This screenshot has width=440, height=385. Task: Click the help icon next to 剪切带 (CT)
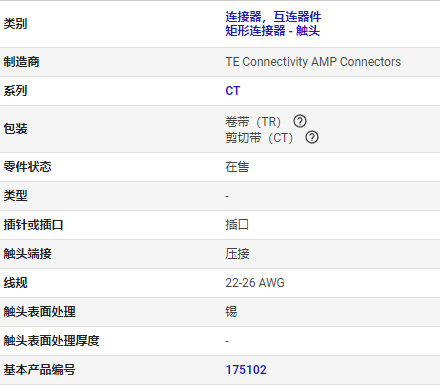coord(312,137)
